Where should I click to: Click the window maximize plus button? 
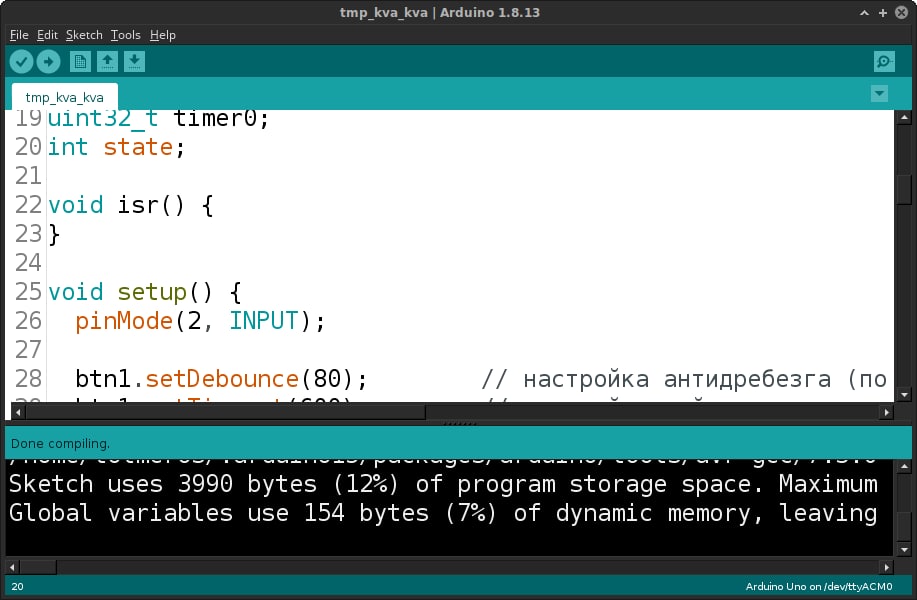click(882, 12)
